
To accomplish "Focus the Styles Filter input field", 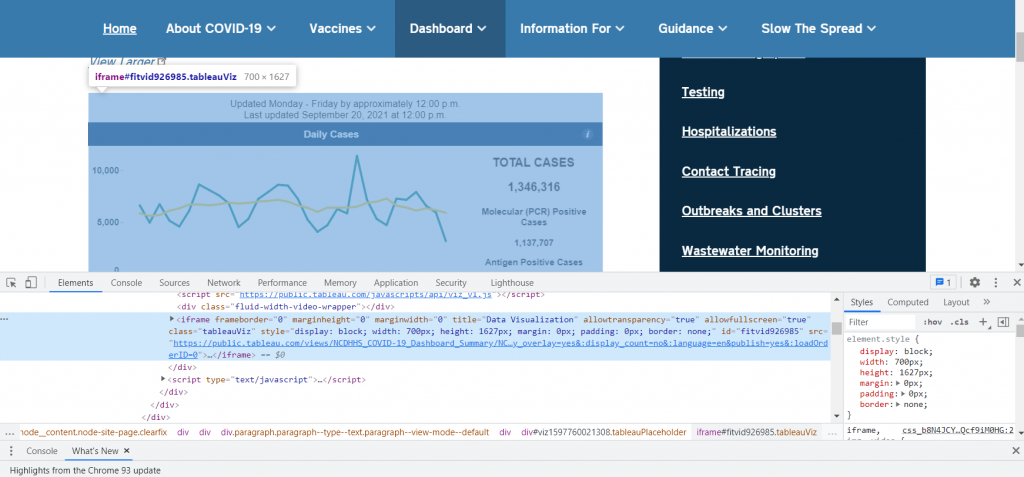I will (x=882, y=322).
